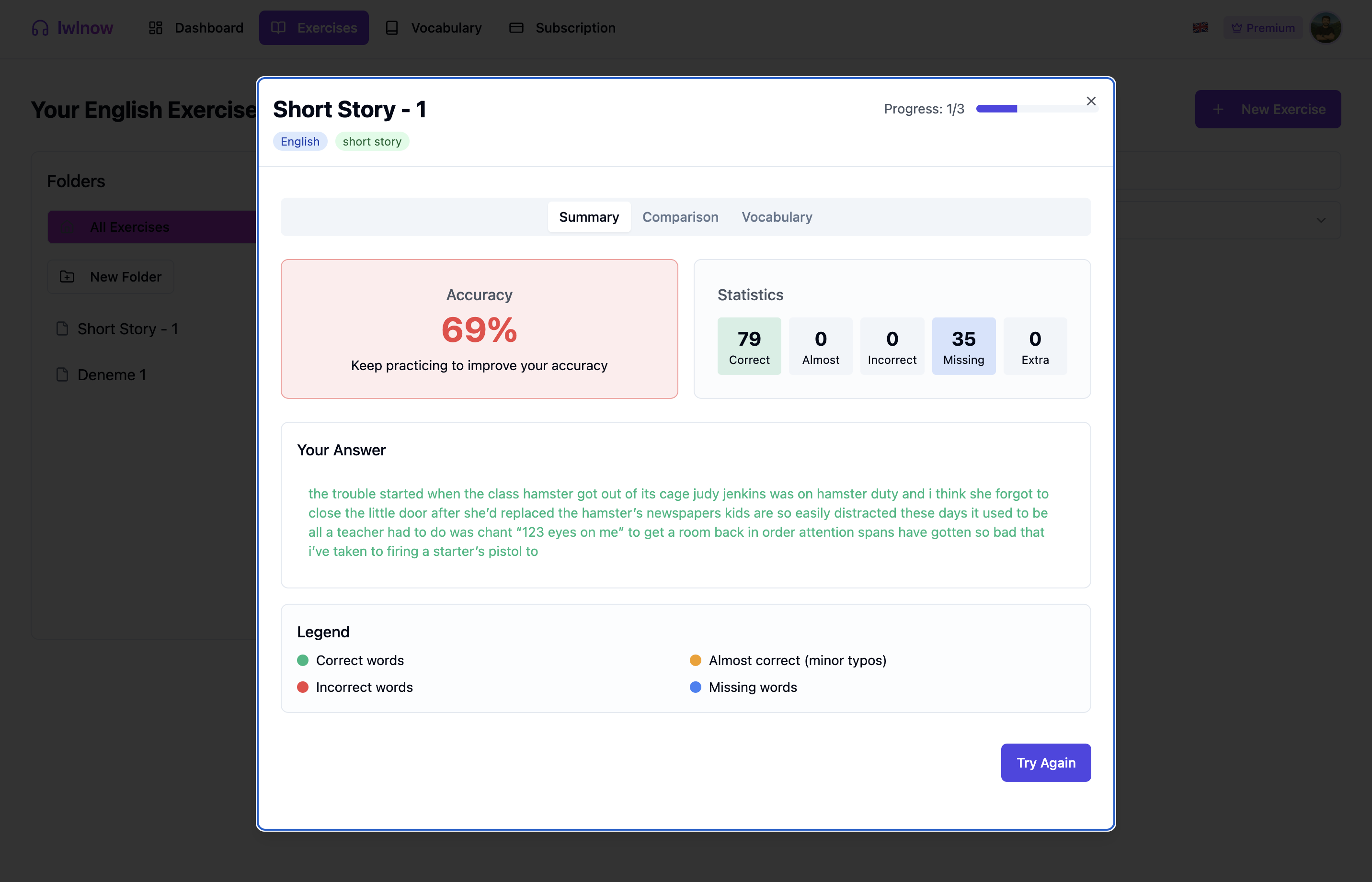Select the All Exercises folder

click(152, 227)
